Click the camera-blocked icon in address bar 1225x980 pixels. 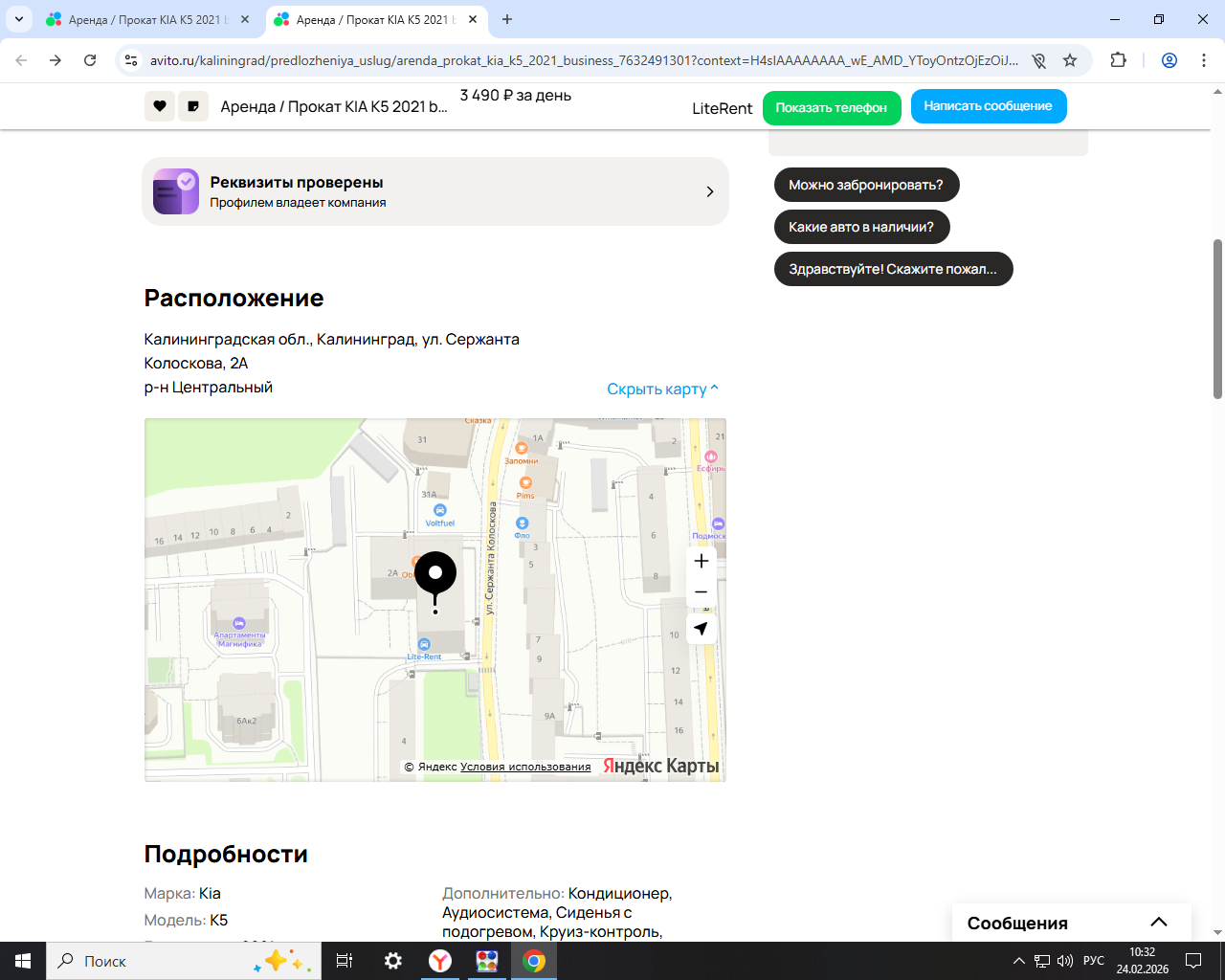[x=1038, y=60]
